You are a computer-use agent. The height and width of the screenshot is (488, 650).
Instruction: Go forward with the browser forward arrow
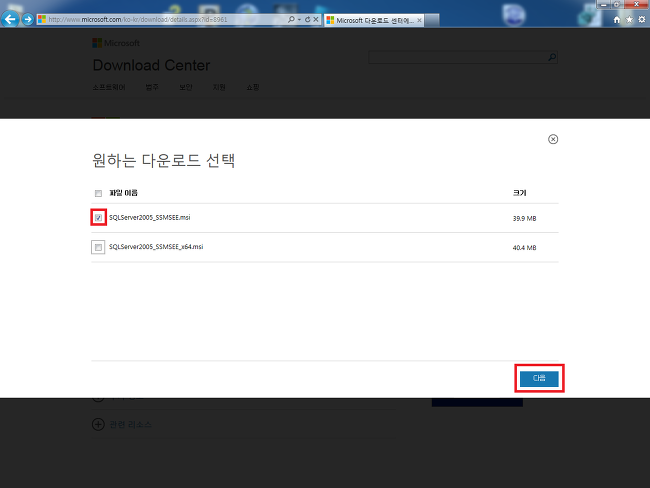[x=27, y=19]
